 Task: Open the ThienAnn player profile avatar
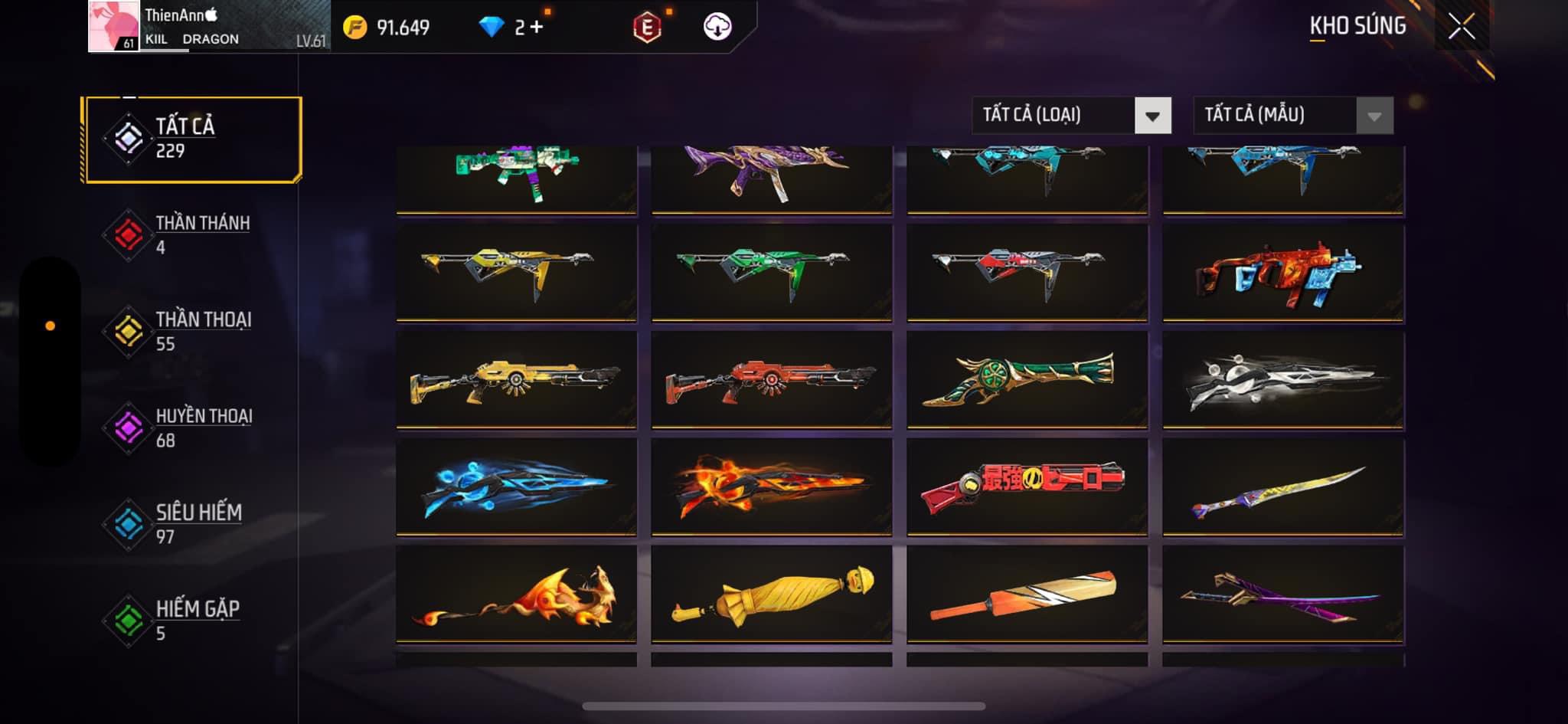[113, 26]
